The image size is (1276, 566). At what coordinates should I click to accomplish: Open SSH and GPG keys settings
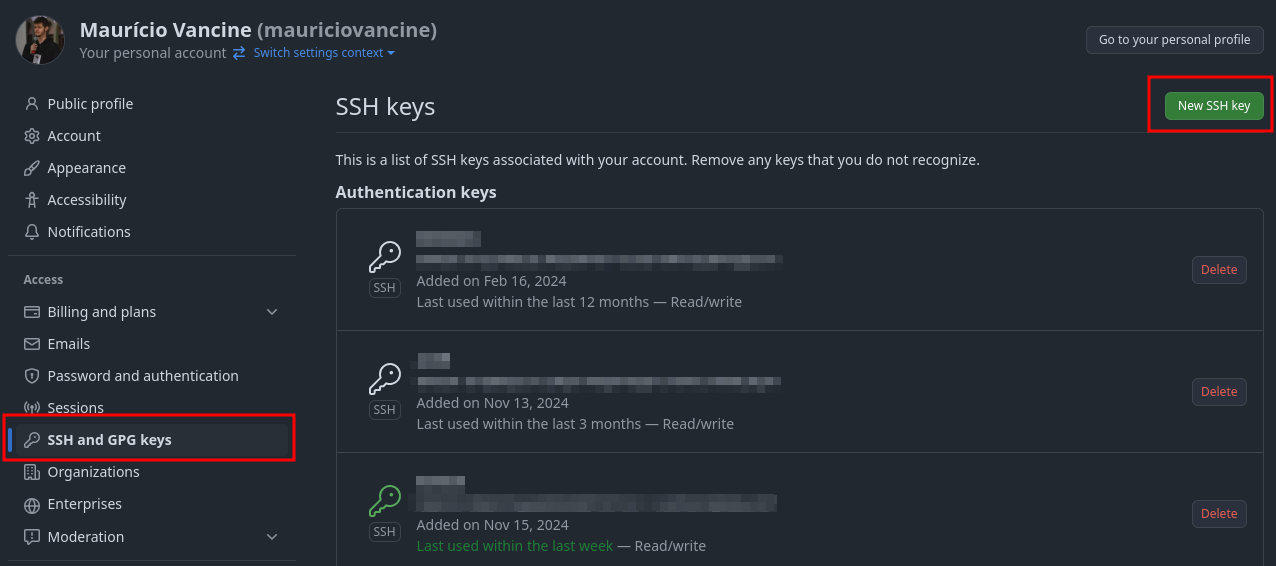tap(109, 440)
